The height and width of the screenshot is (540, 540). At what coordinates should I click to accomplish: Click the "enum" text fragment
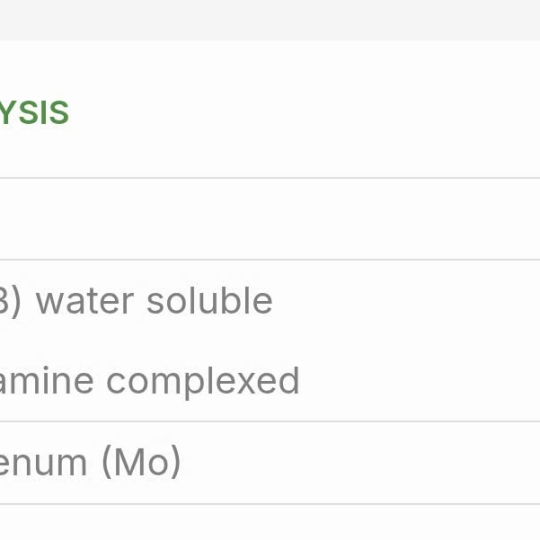[43, 464]
